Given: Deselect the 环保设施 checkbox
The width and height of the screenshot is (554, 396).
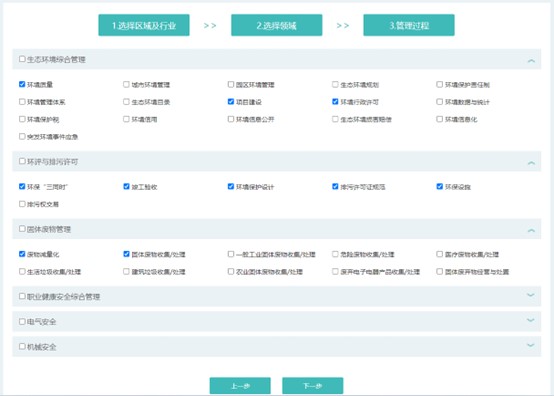Looking at the screenshot, I should coord(440,187).
